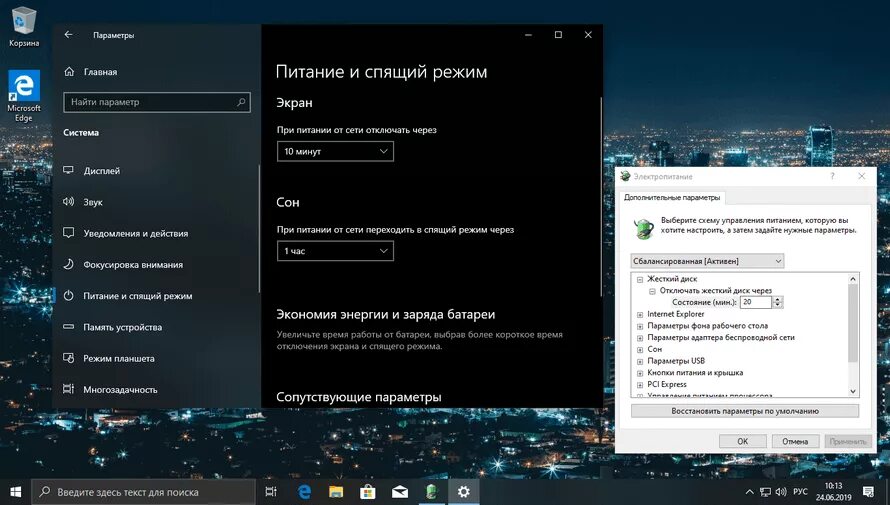Expand Кнопки питания и крышка node
The image size is (890, 505).
(640, 373)
